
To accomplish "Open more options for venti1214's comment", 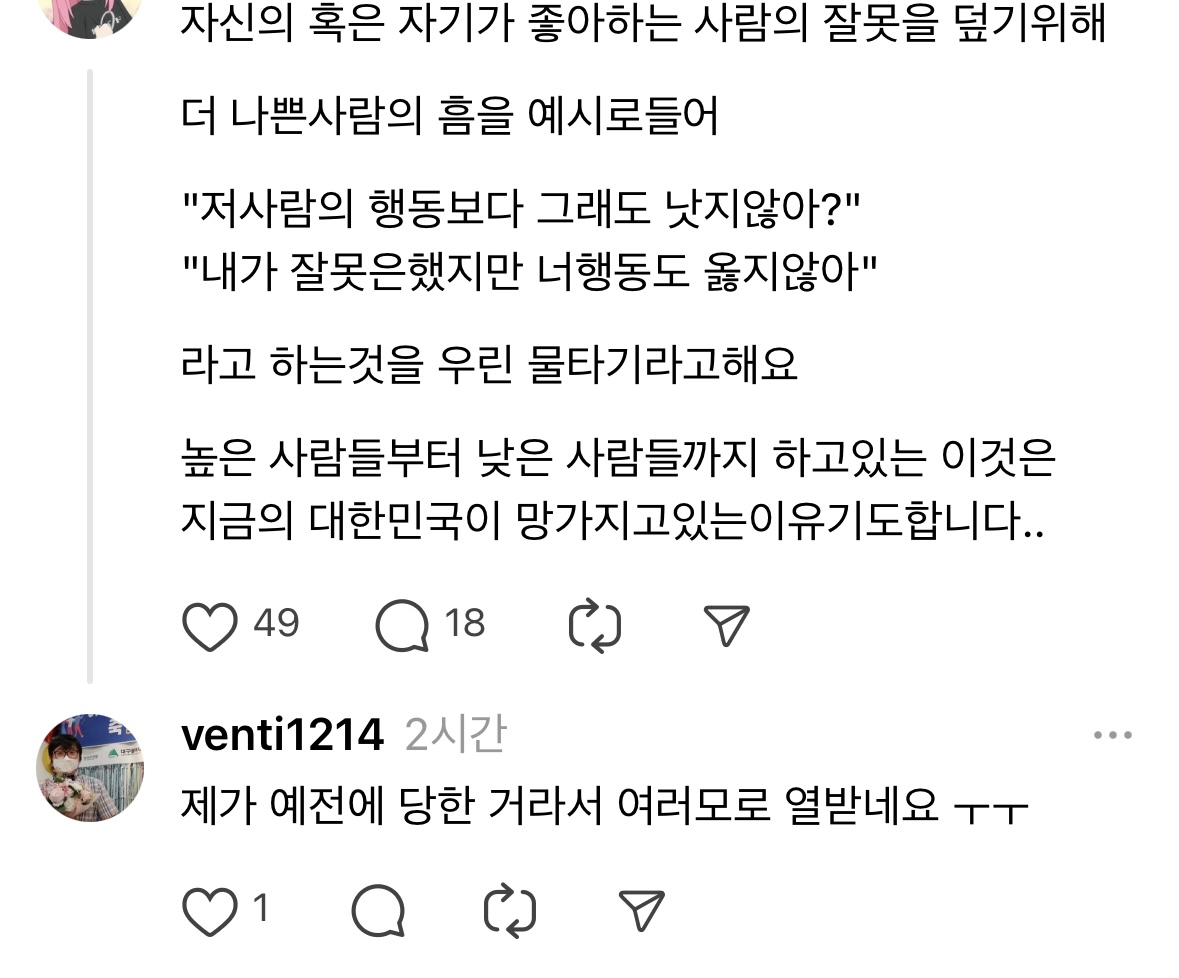I will [x=1113, y=735].
